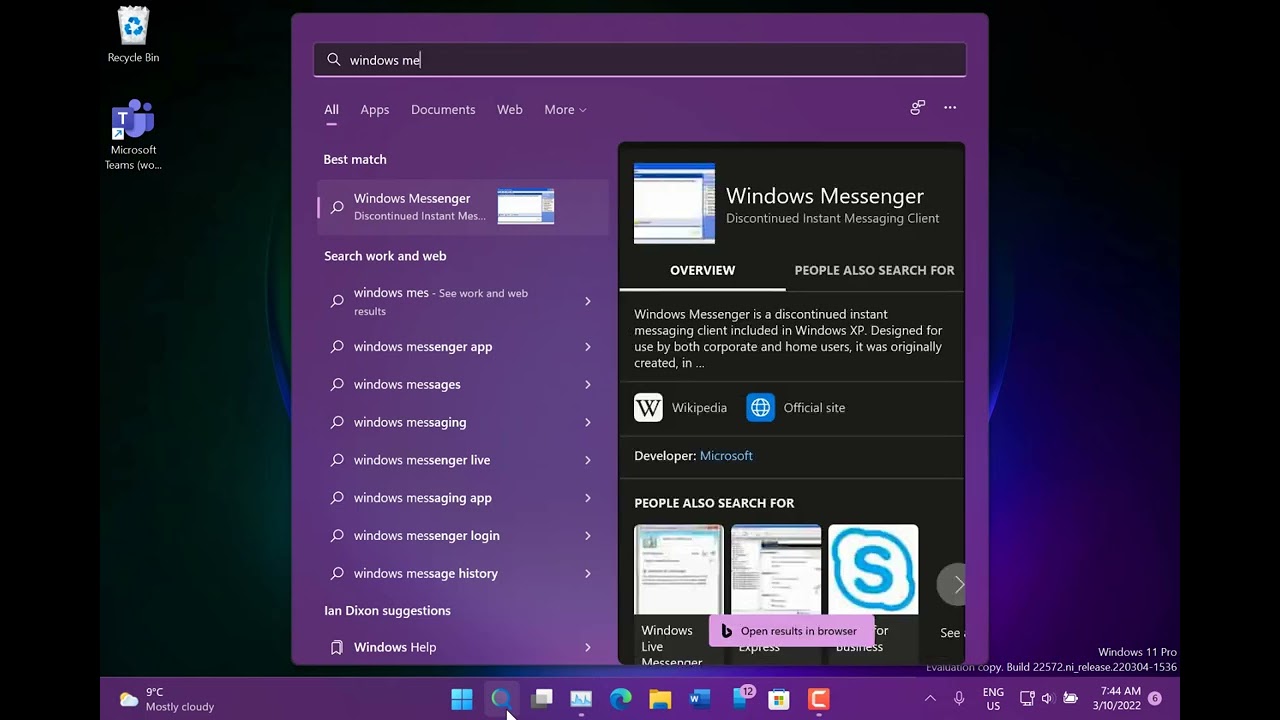1280x720 pixels.
Task: Expand arrow for 'windows messaging' row
Action: 588,423
